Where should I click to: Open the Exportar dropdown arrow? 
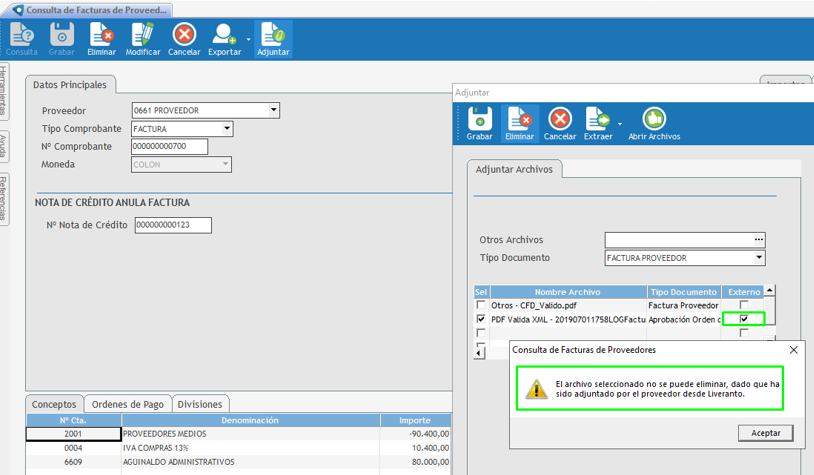coord(248,39)
